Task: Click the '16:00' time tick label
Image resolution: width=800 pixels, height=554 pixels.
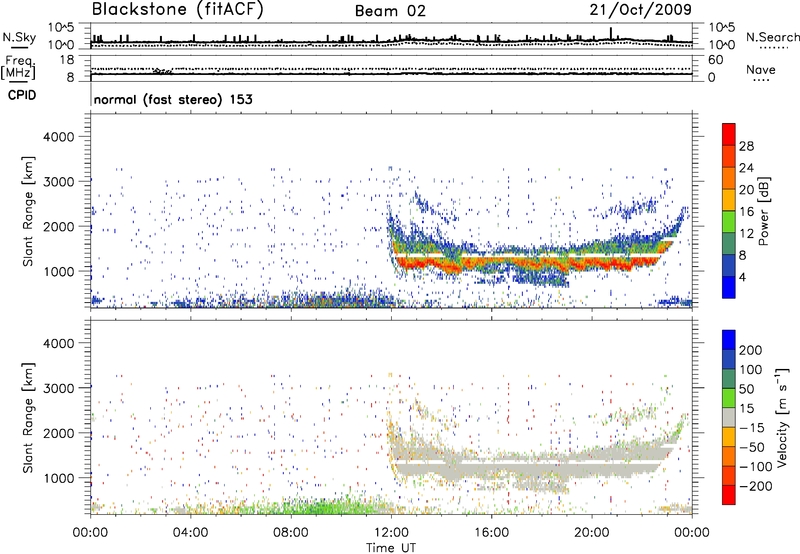Action: 491,532
